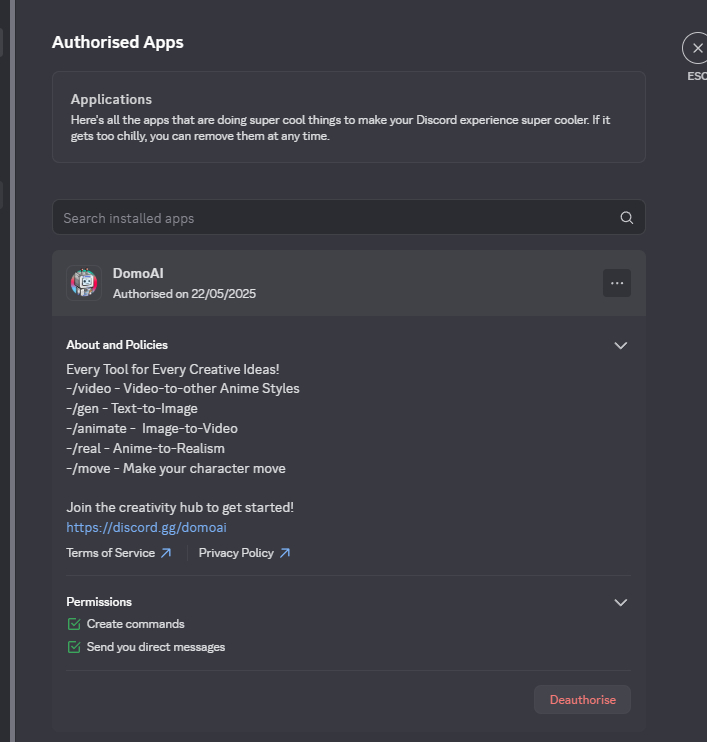
Task: Open DomoAI three-dot options menu
Action: tap(616, 284)
